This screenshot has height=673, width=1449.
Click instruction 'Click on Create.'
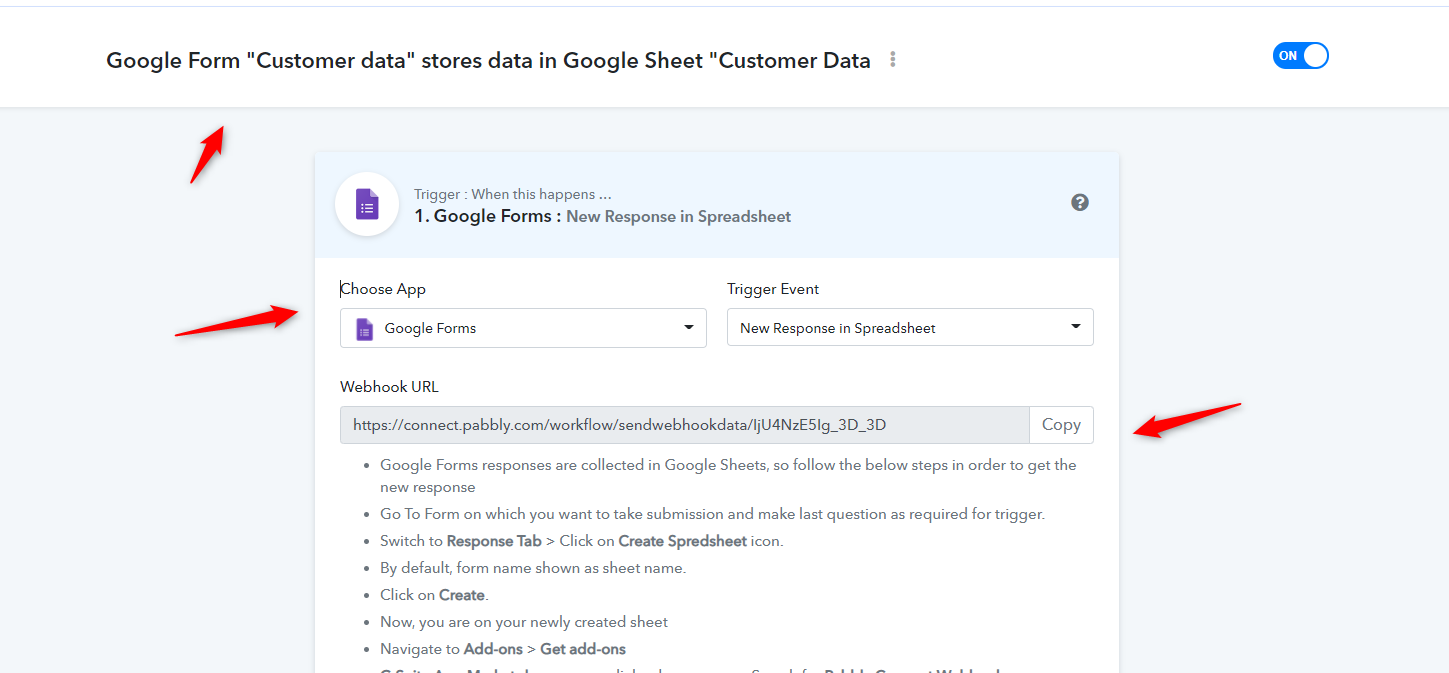(433, 595)
